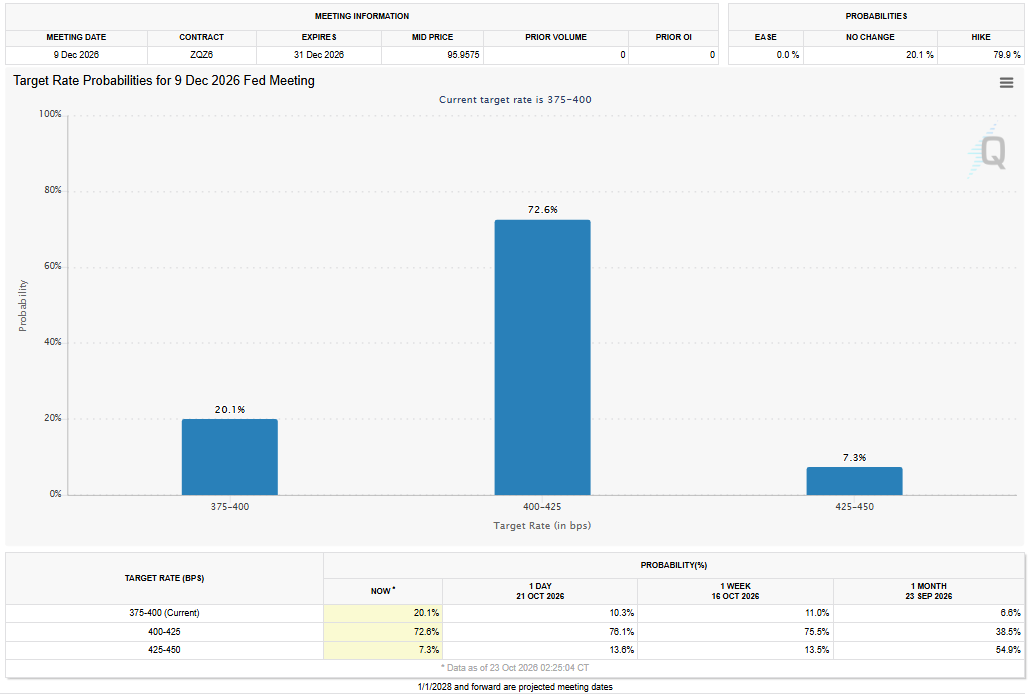Click the Target Rate (in bps) axis title
This screenshot has height=699, width=1031.
point(542,525)
